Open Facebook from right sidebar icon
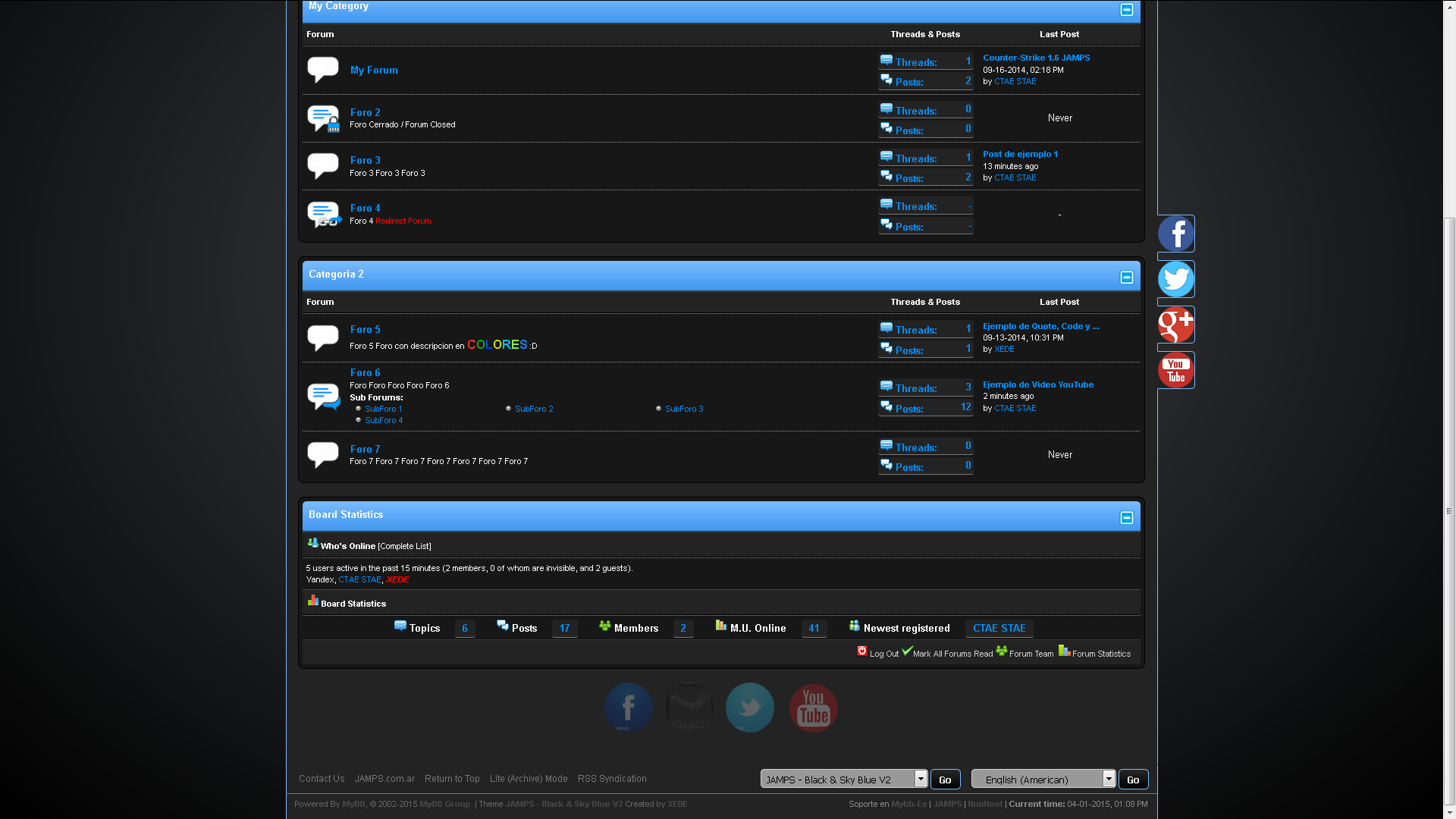The height and width of the screenshot is (819, 1456). (x=1175, y=234)
